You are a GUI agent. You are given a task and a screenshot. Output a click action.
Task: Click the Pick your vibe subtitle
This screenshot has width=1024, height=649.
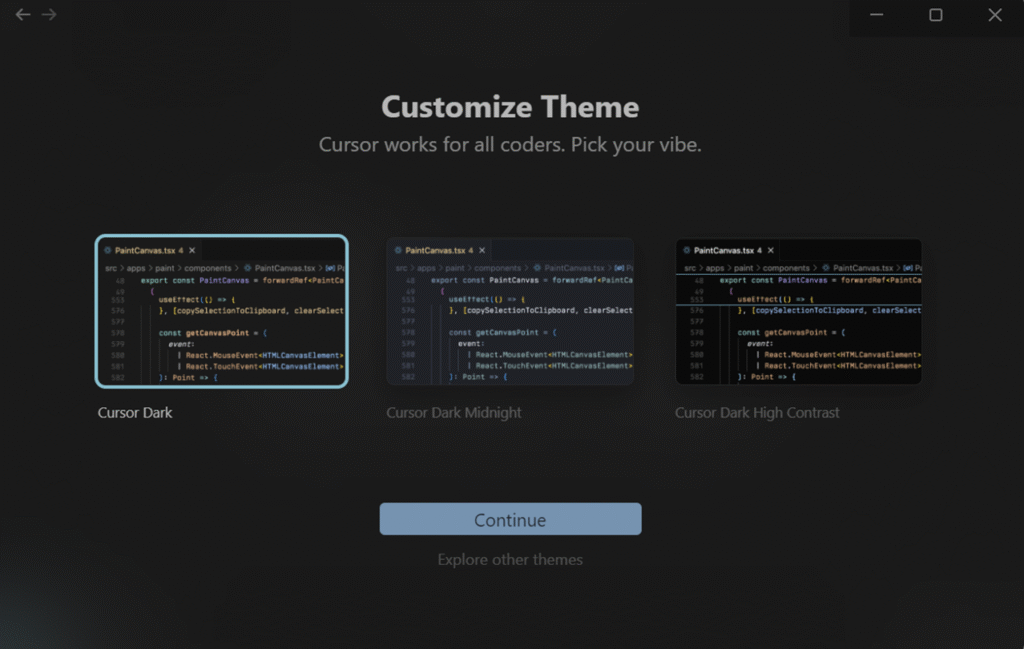tap(510, 144)
